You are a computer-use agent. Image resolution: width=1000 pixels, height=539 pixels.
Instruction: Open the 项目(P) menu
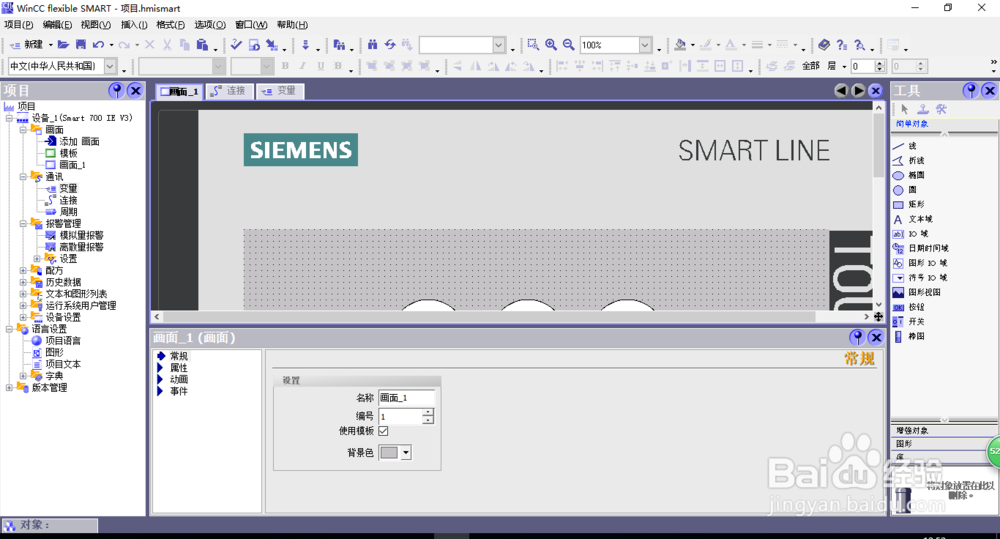click(18, 25)
